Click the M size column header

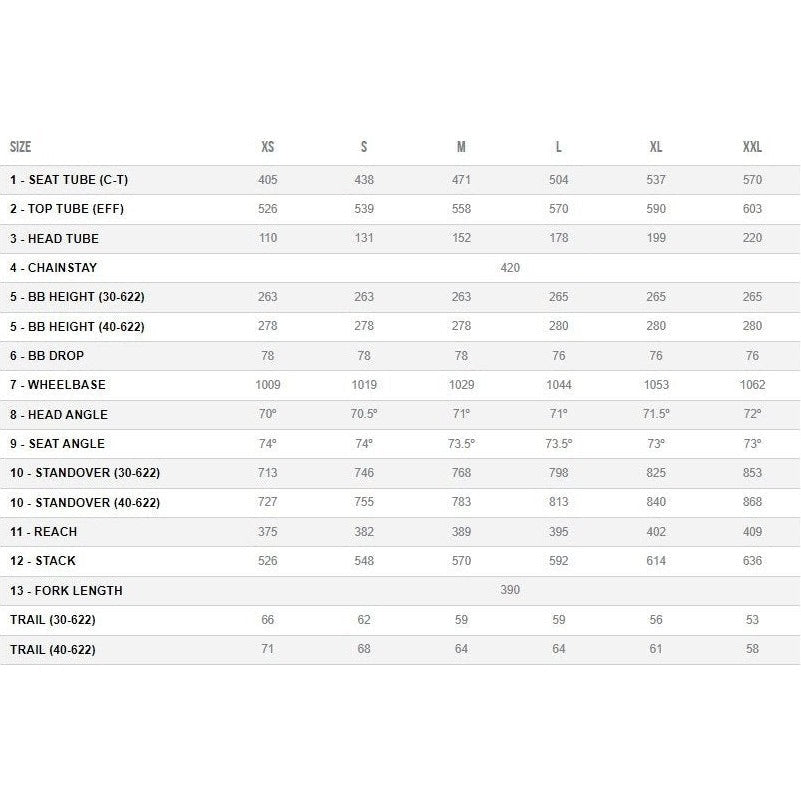click(461, 147)
